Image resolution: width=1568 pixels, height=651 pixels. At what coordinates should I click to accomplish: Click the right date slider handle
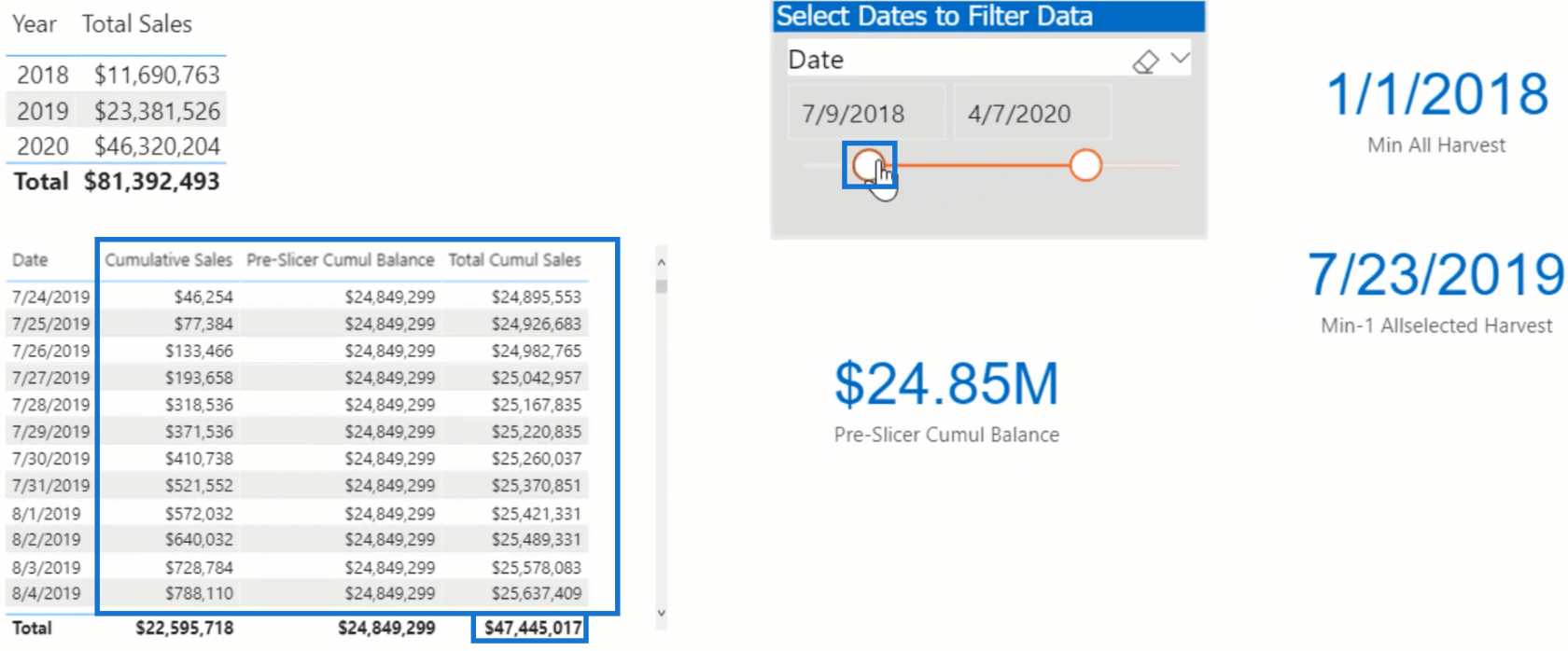[1085, 165]
